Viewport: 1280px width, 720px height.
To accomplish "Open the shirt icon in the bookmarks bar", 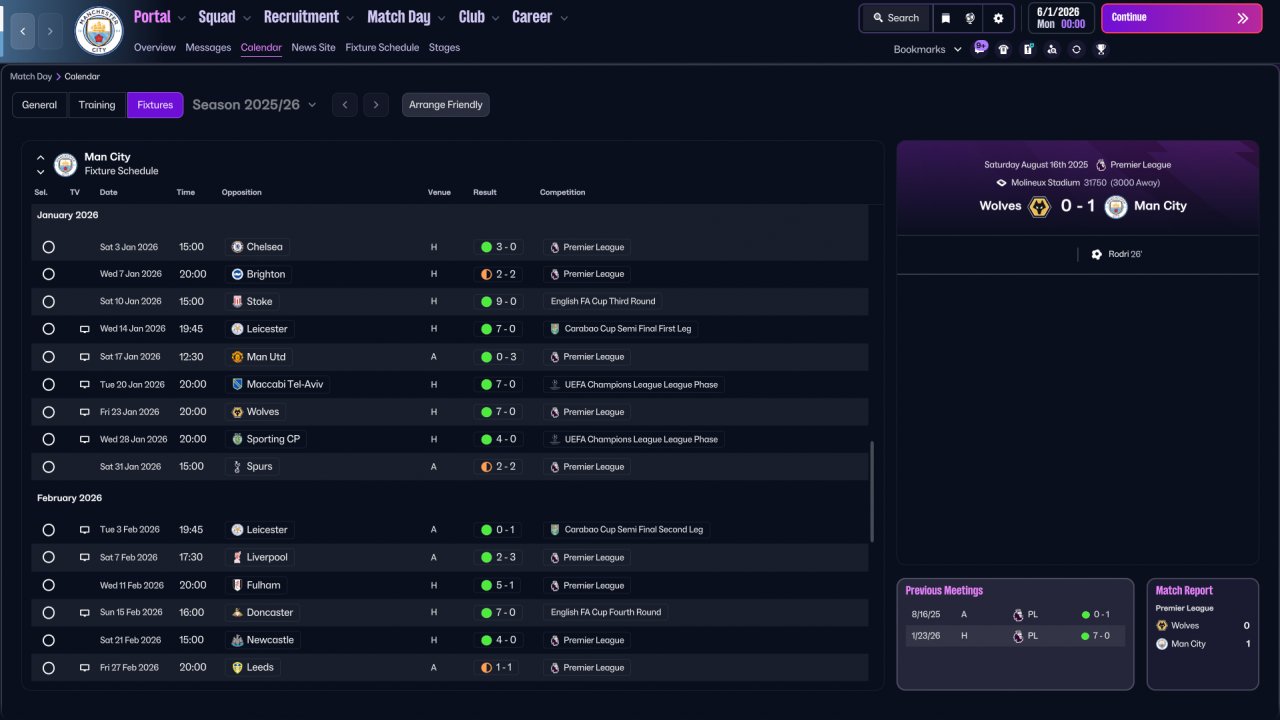I will coord(1004,49).
